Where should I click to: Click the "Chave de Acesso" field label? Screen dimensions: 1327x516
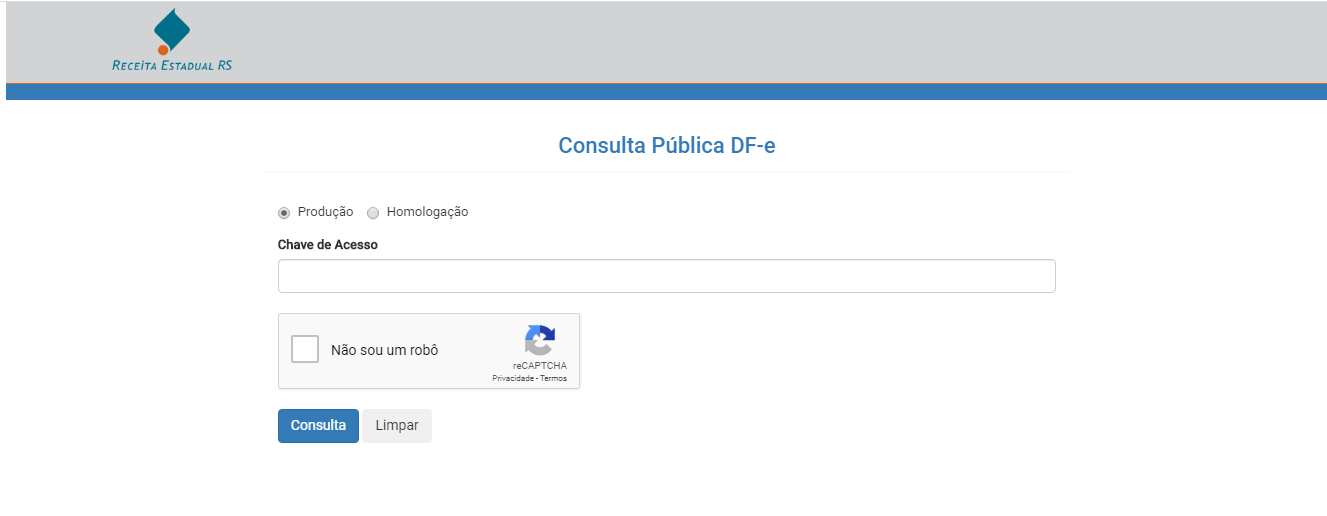tap(327, 245)
